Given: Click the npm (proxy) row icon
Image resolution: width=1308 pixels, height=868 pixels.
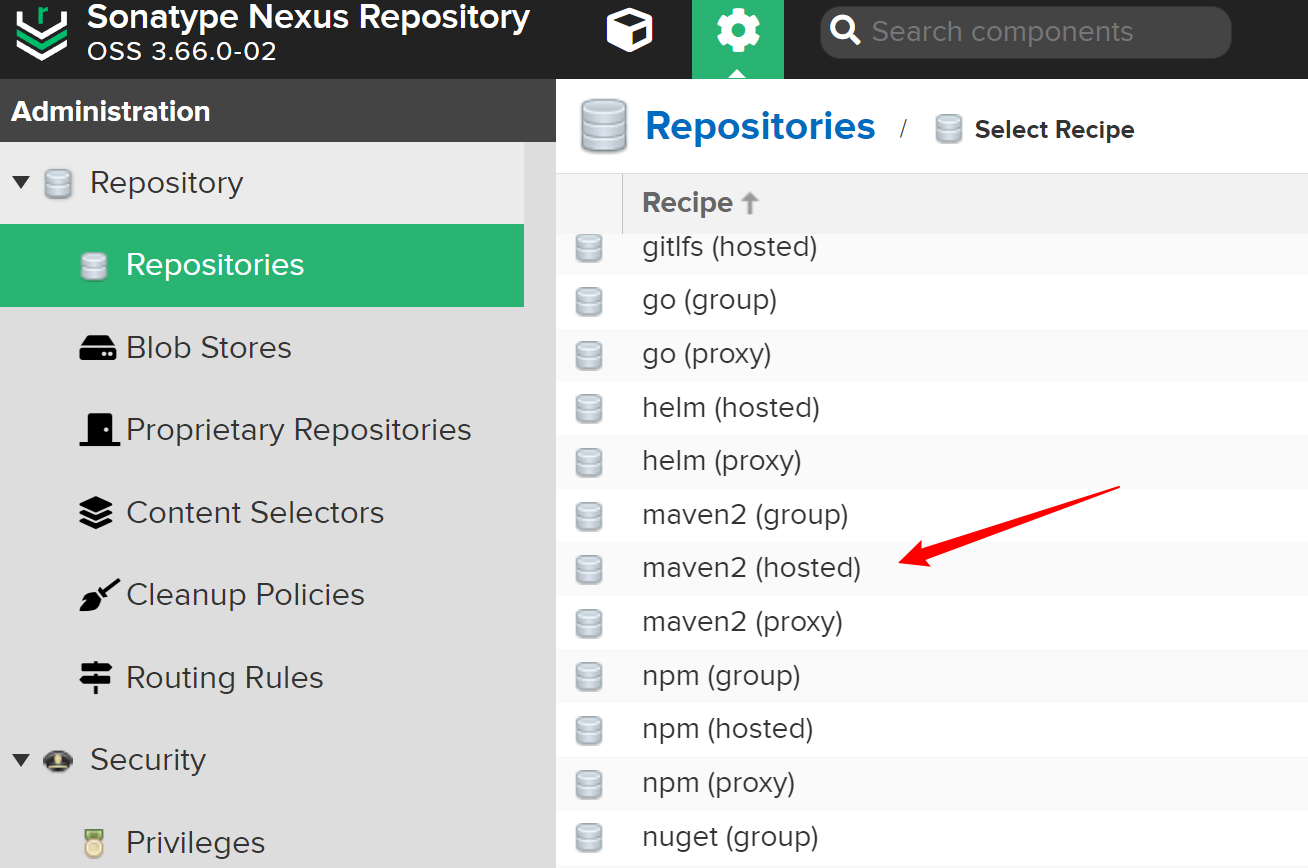Looking at the screenshot, I should coord(590,784).
